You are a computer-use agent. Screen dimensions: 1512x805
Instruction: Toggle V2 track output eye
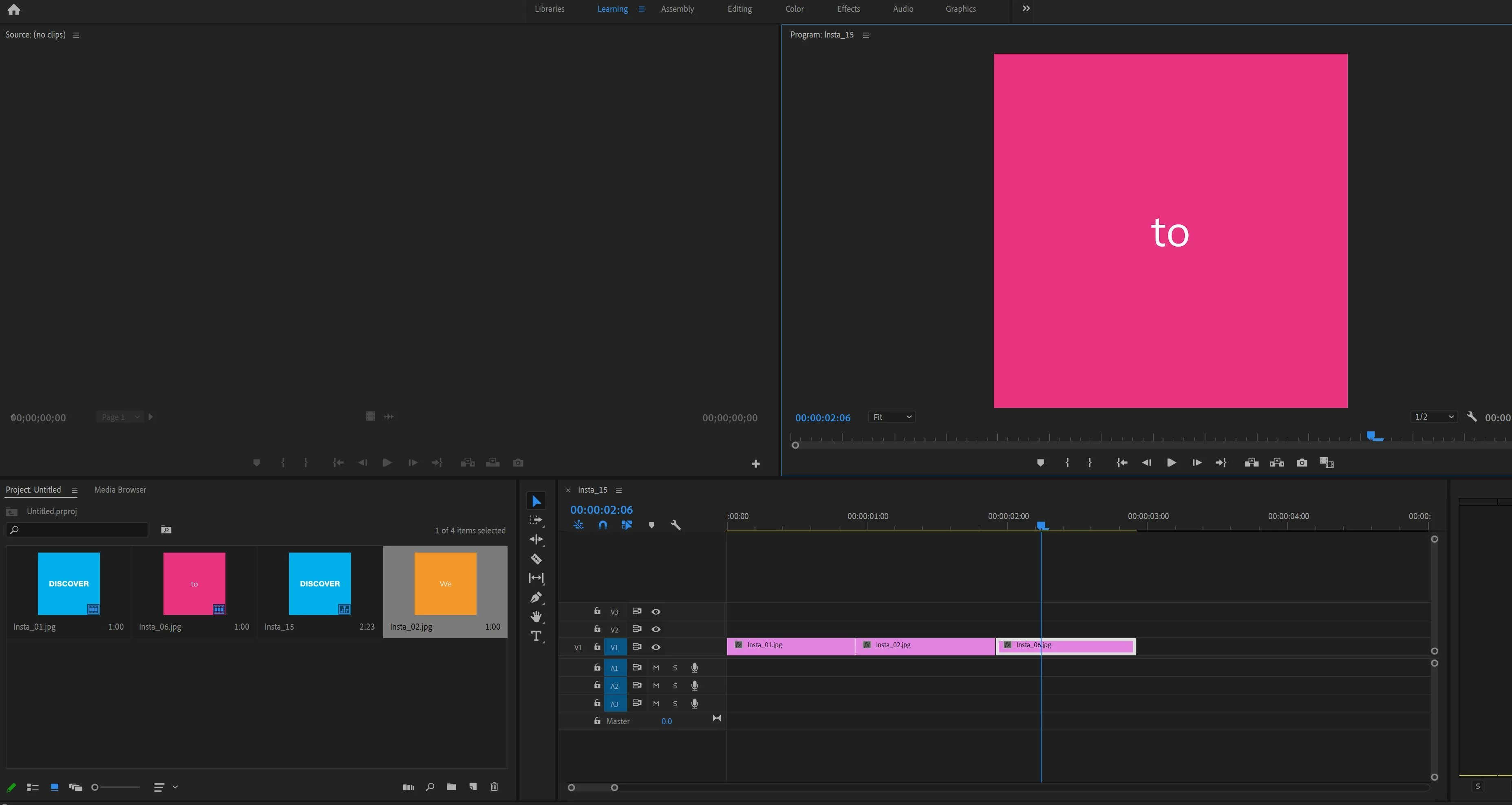point(656,629)
